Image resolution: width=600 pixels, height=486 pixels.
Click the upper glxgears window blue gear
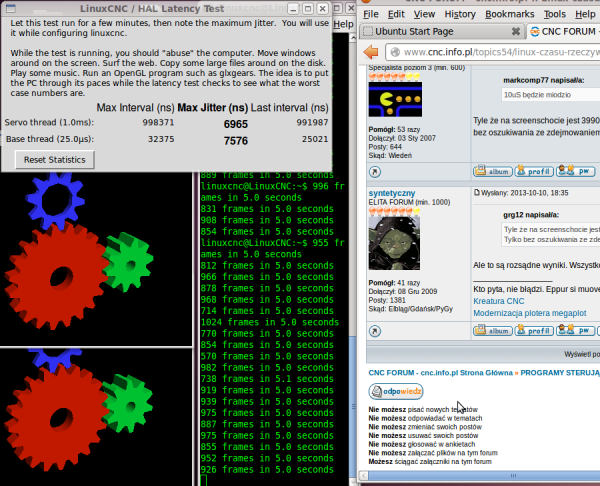coord(55,200)
